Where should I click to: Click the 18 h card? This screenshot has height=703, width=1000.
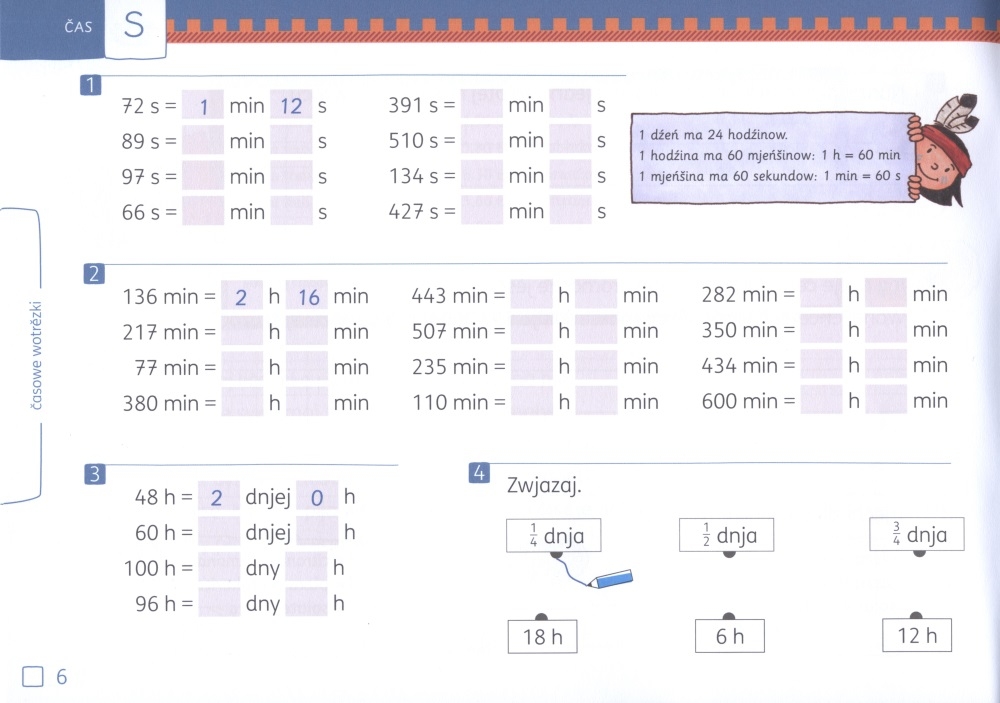tap(542, 637)
